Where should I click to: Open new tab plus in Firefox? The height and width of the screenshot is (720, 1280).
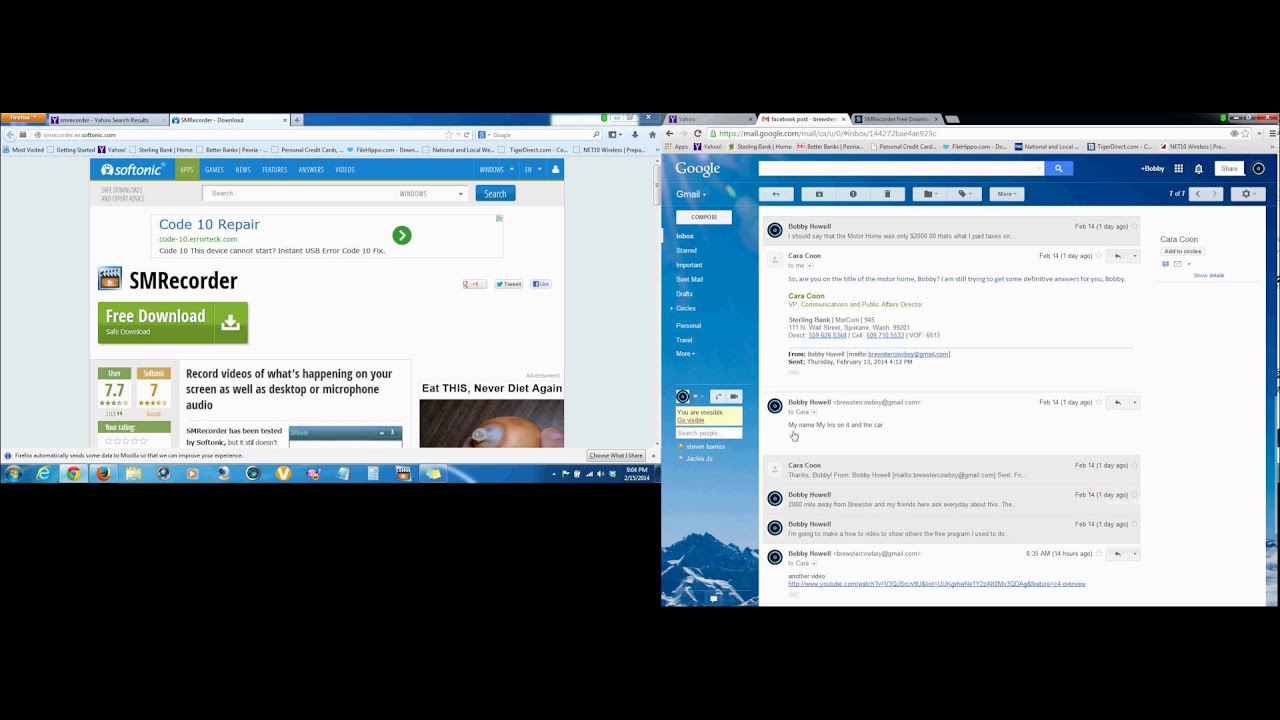pyautogui.click(x=297, y=120)
